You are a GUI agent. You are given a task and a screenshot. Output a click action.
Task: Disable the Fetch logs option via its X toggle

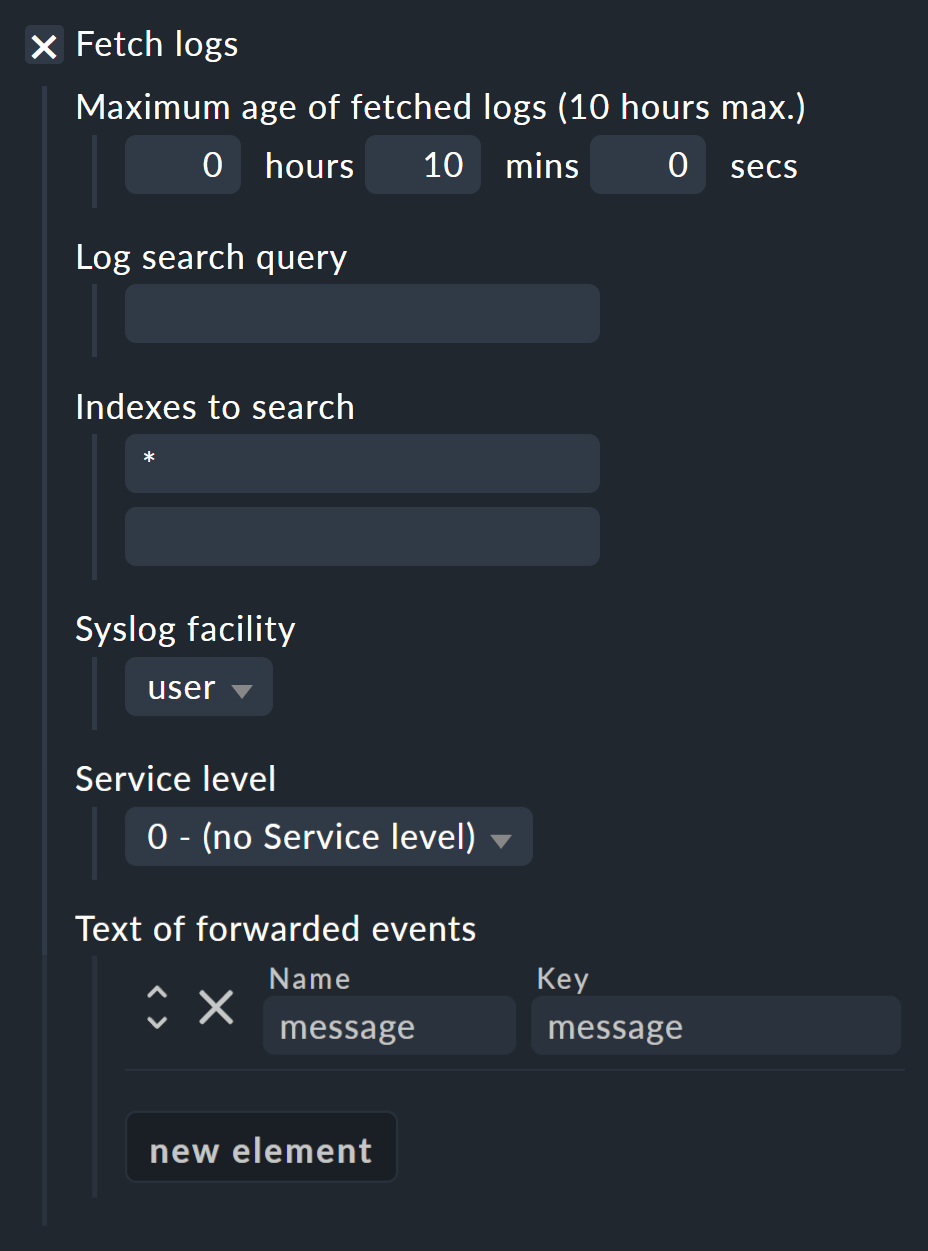pyautogui.click(x=42, y=45)
